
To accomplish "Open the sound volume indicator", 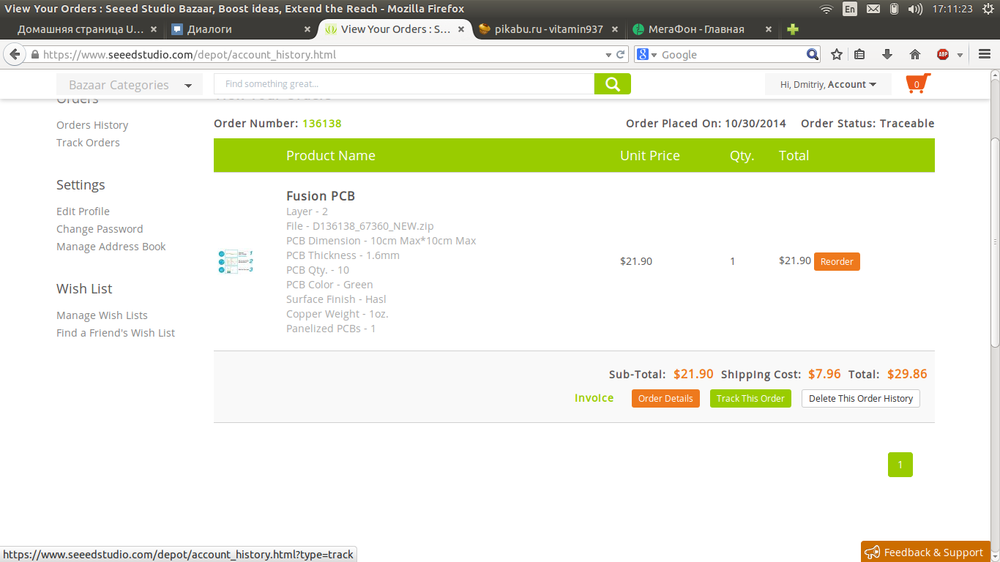I will pyautogui.click(x=915, y=9).
